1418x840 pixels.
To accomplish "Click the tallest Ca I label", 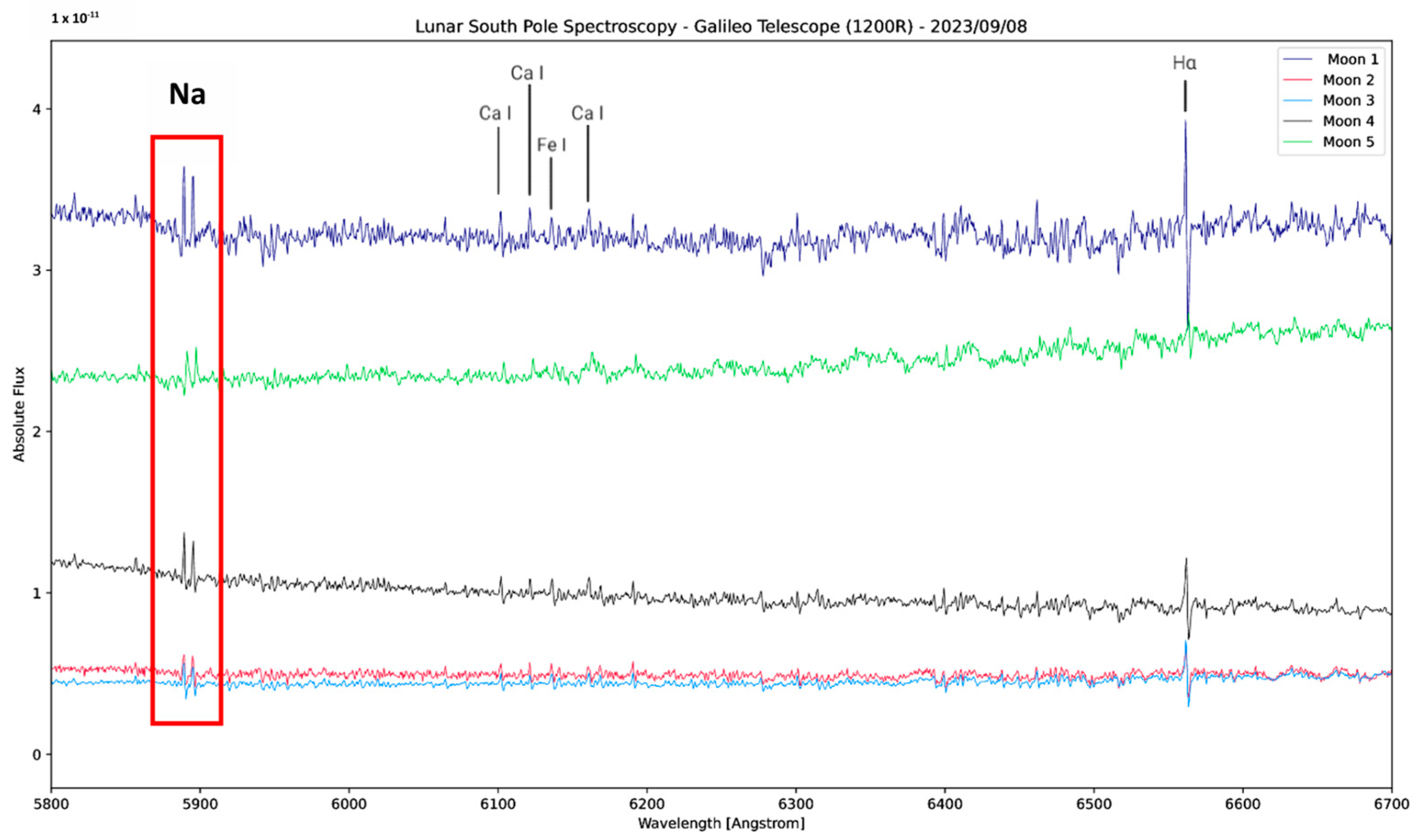I will tap(527, 73).
